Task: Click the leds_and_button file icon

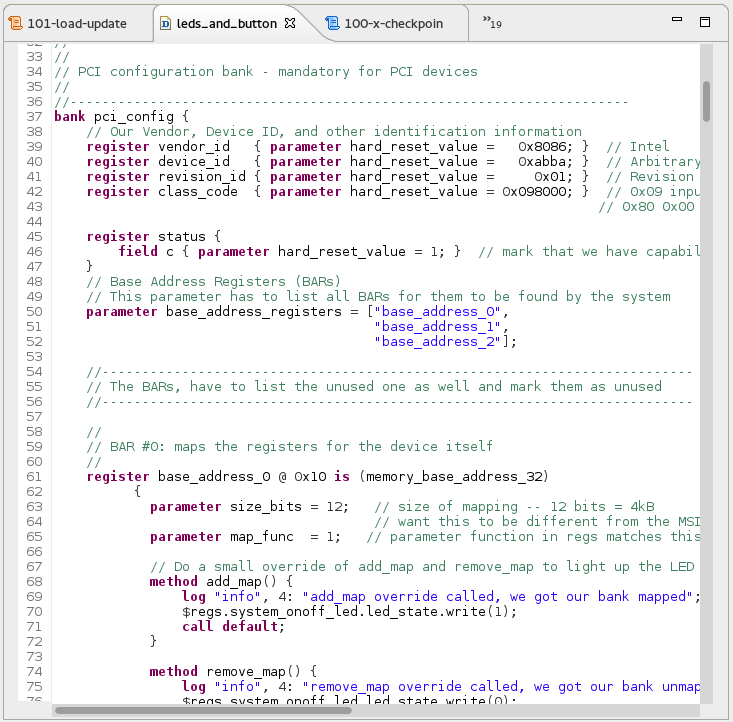Action: (165, 23)
